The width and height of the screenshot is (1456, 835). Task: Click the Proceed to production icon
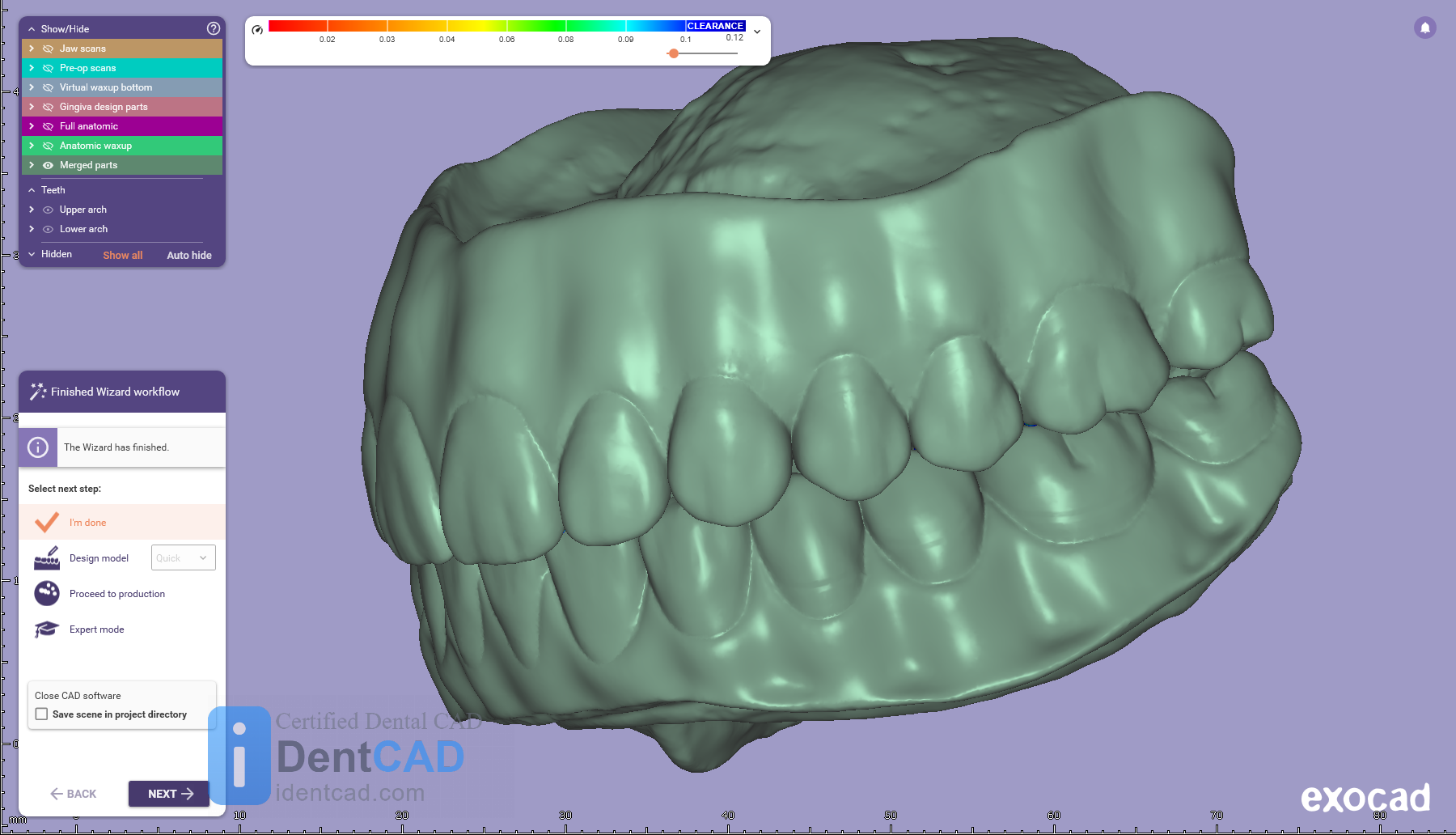(x=47, y=594)
